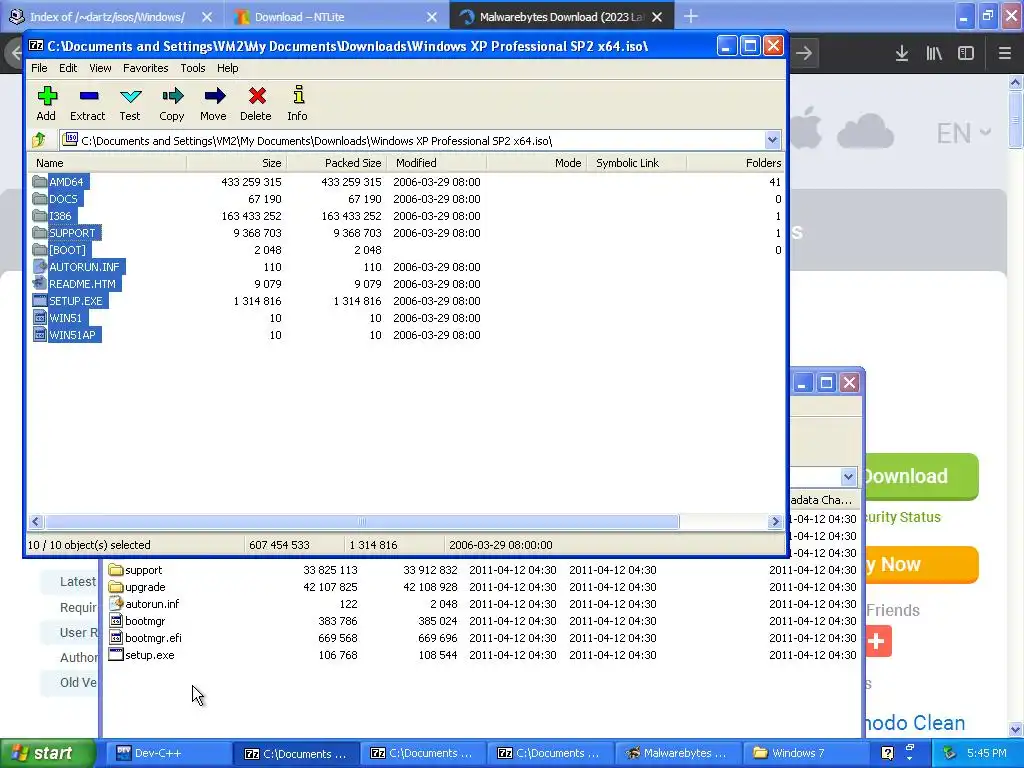This screenshot has height=768, width=1024.
Task: Sort by Symbolic Link column header
Action: pos(637,163)
